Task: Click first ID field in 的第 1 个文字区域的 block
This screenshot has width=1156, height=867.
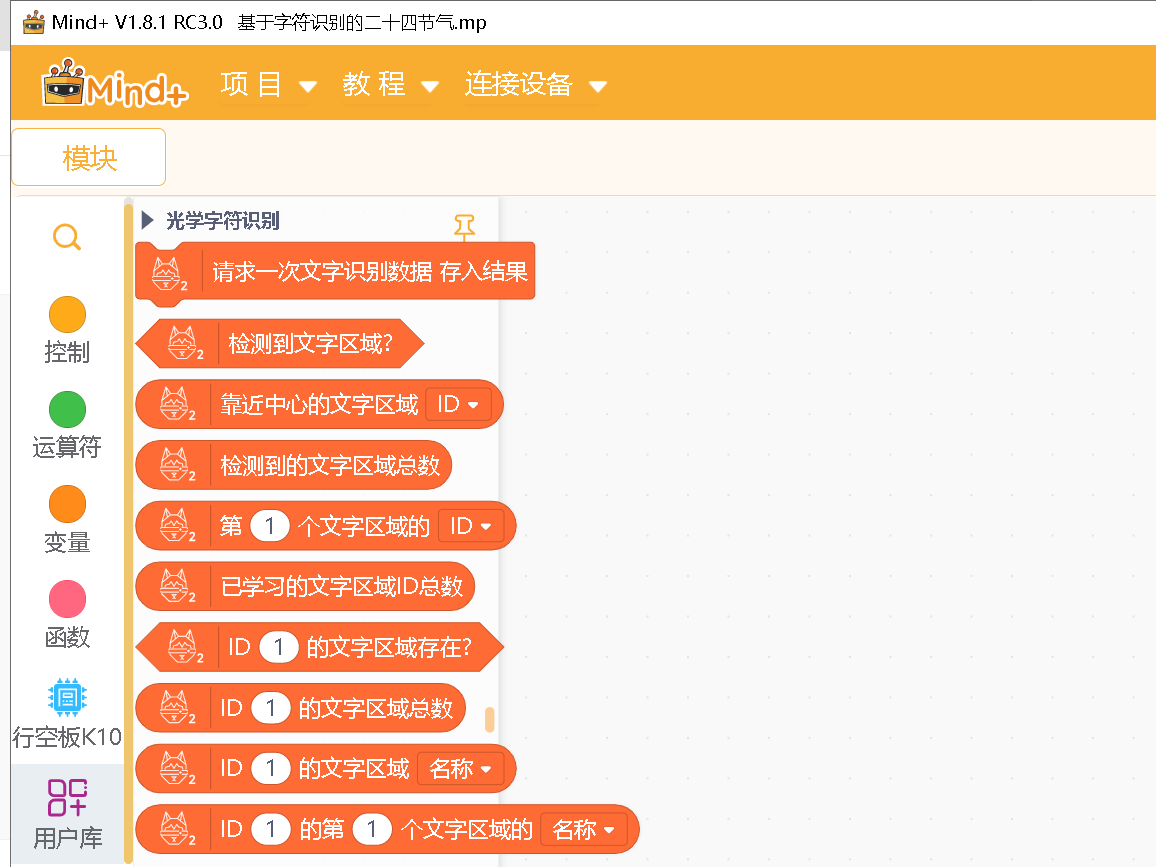Action: (271, 829)
